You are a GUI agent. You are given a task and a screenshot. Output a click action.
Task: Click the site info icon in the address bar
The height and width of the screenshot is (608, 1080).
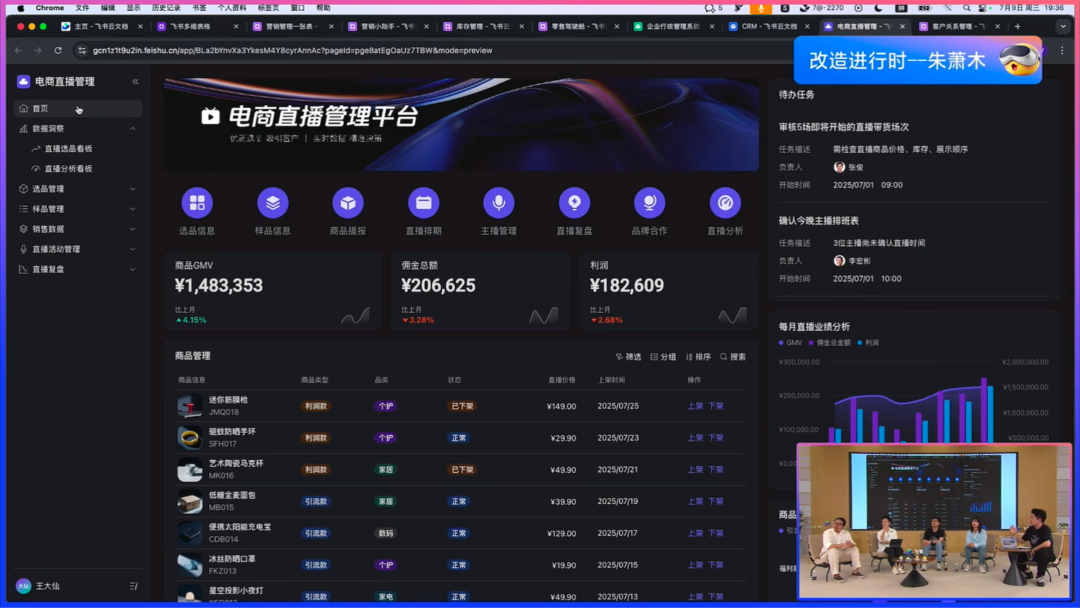82,50
